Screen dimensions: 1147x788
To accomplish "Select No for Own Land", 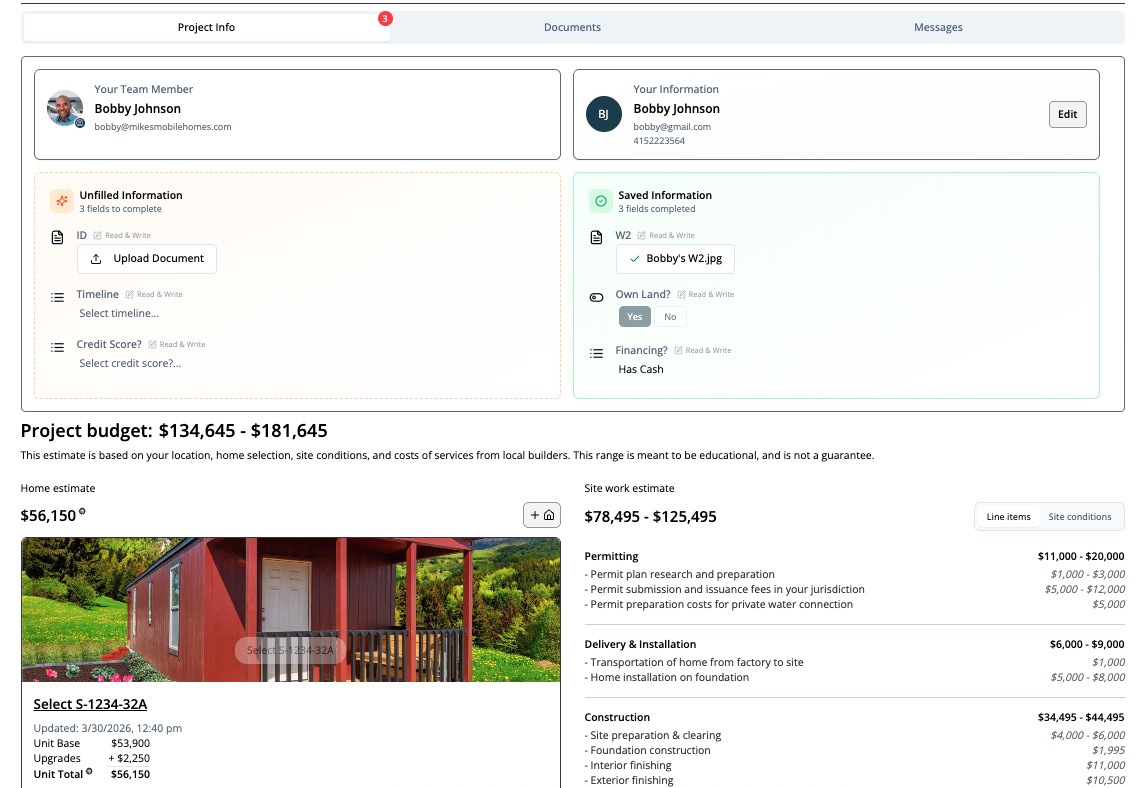I will [x=670, y=317].
